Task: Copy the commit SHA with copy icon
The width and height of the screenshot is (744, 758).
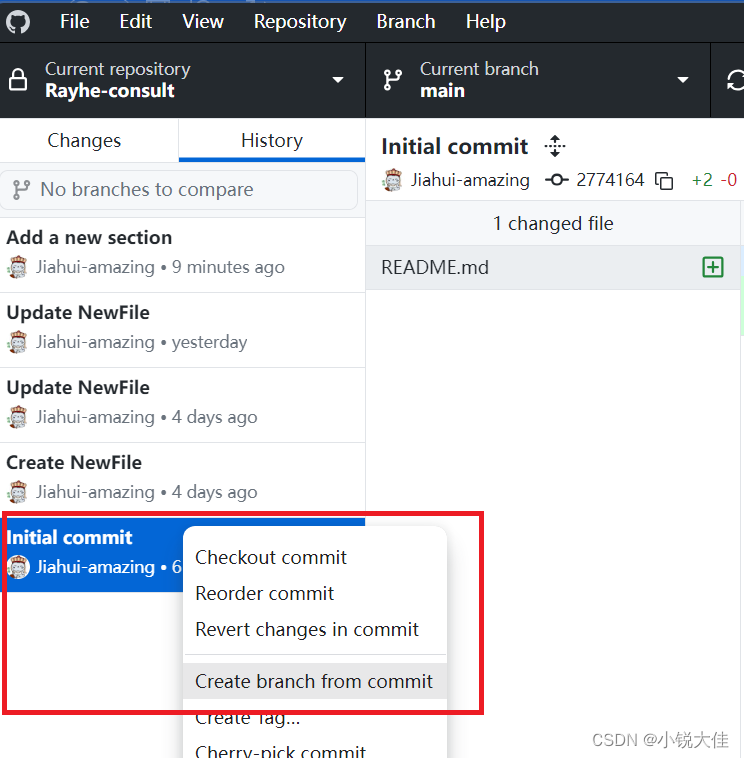Action: click(x=664, y=180)
